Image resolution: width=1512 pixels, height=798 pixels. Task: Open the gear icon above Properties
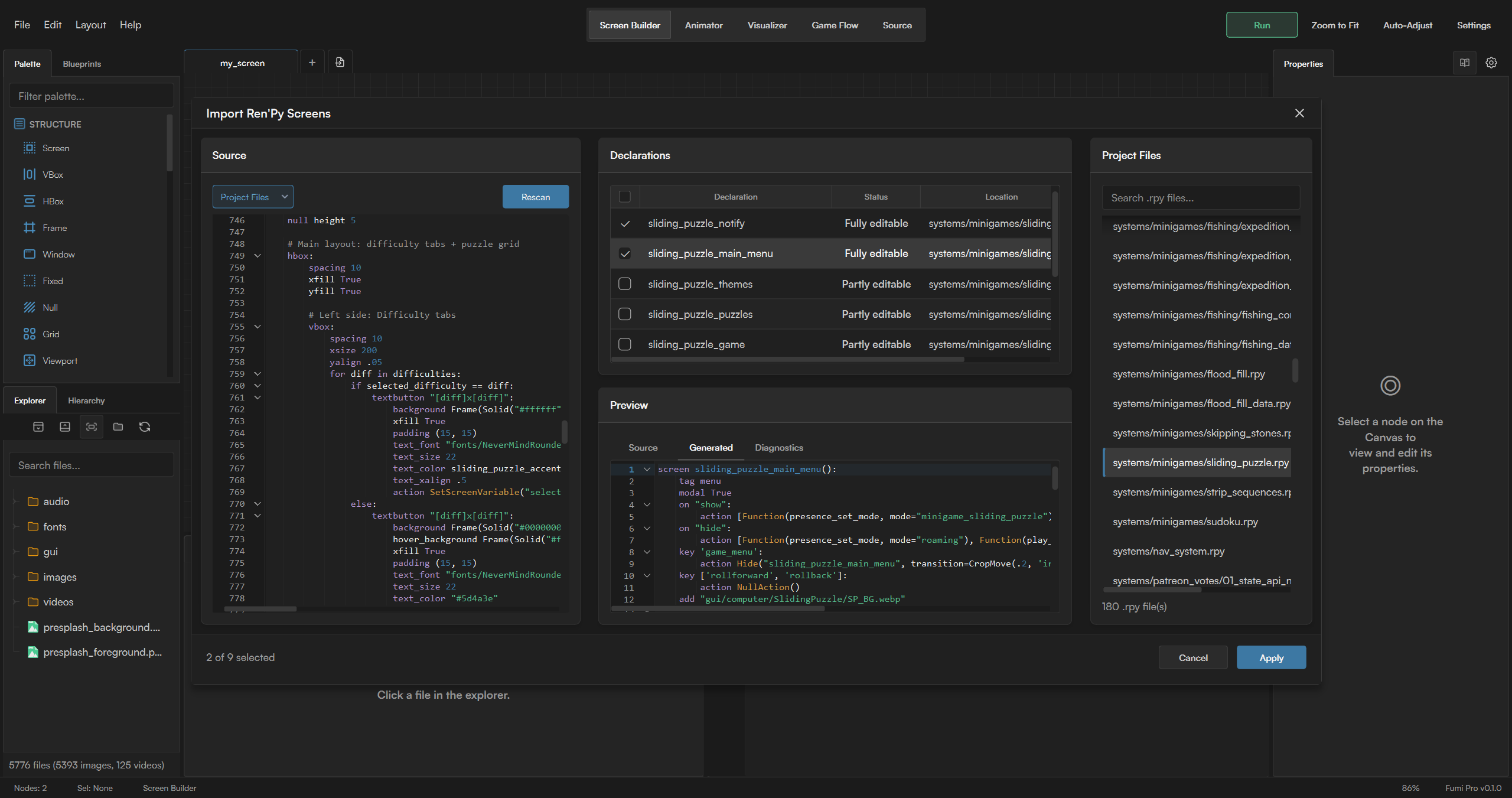[1491, 63]
